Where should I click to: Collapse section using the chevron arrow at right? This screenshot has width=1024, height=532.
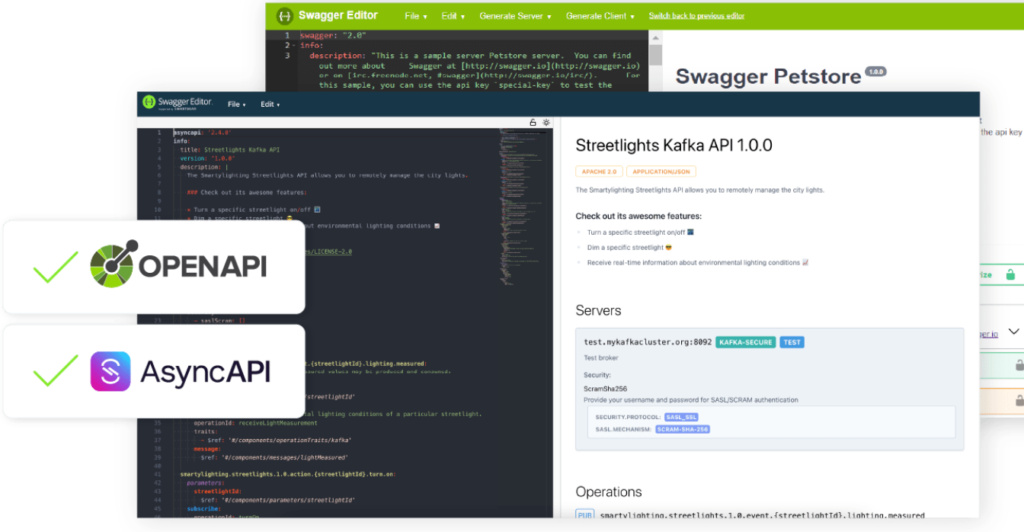pos(1013,331)
